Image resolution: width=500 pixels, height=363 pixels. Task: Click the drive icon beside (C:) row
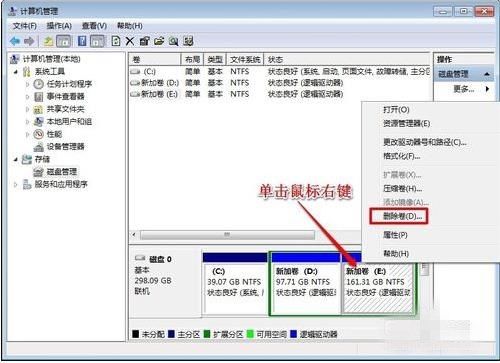coord(135,72)
